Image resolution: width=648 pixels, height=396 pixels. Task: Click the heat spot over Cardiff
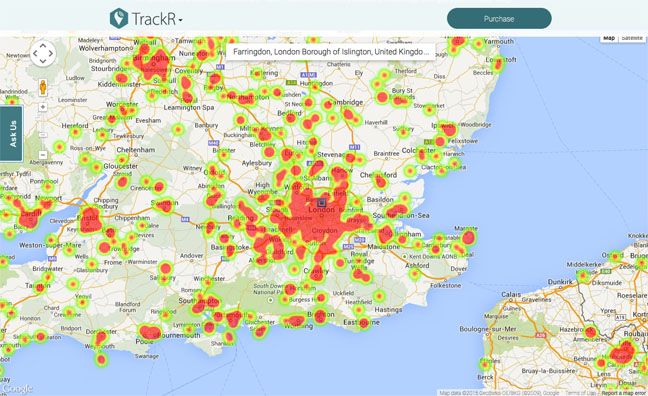pyautogui.click(x=30, y=218)
